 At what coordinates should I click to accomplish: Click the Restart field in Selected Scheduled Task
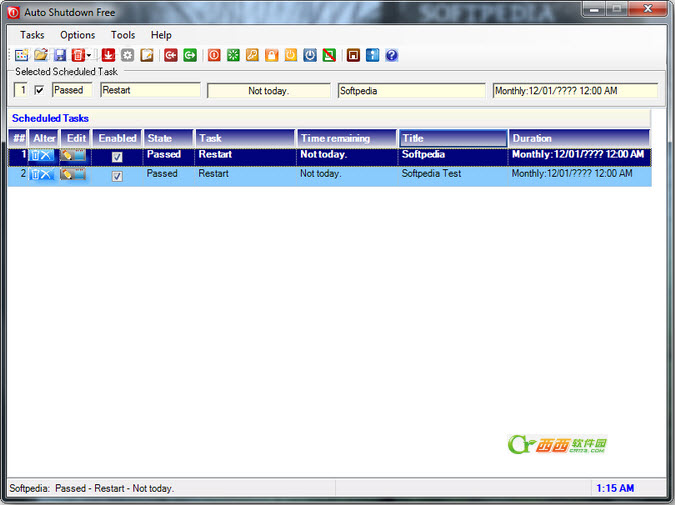pyautogui.click(x=150, y=90)
